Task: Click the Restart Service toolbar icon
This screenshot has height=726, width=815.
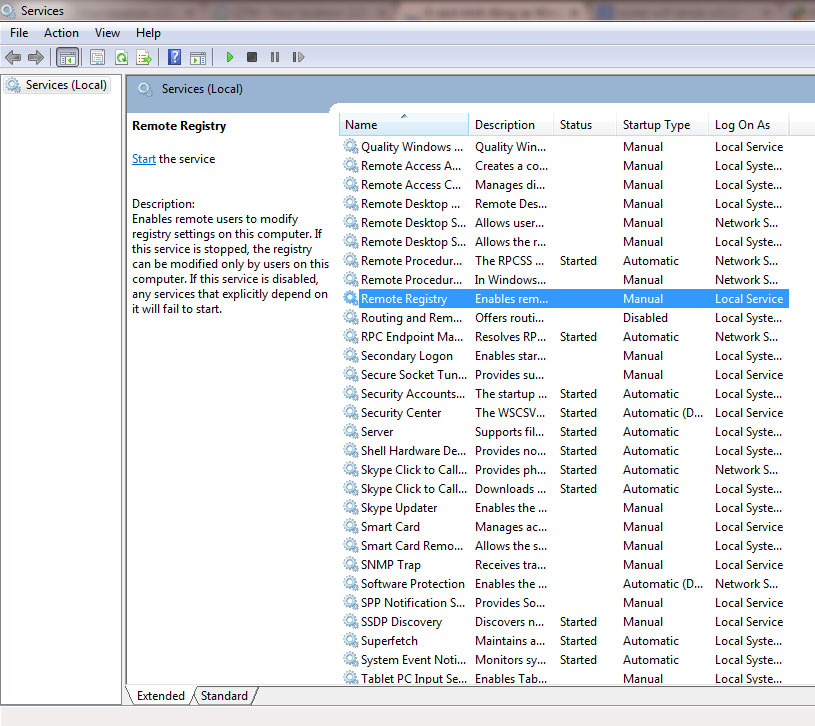Action: tap(298, 57)
